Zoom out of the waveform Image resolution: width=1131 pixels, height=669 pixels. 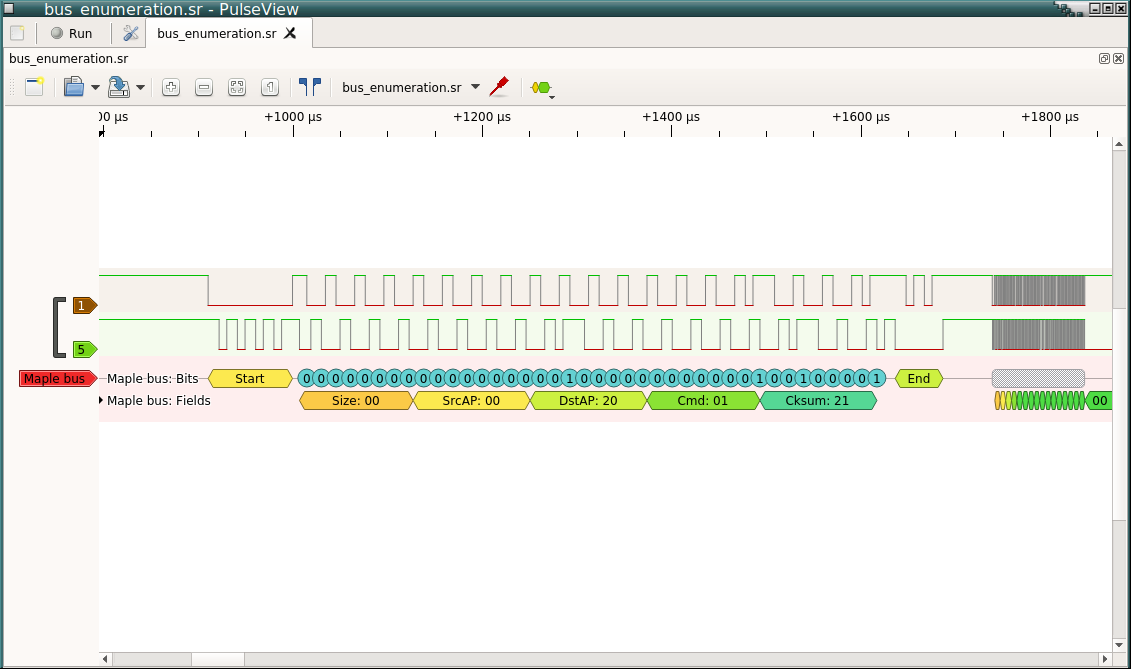(x=204, y=87)
